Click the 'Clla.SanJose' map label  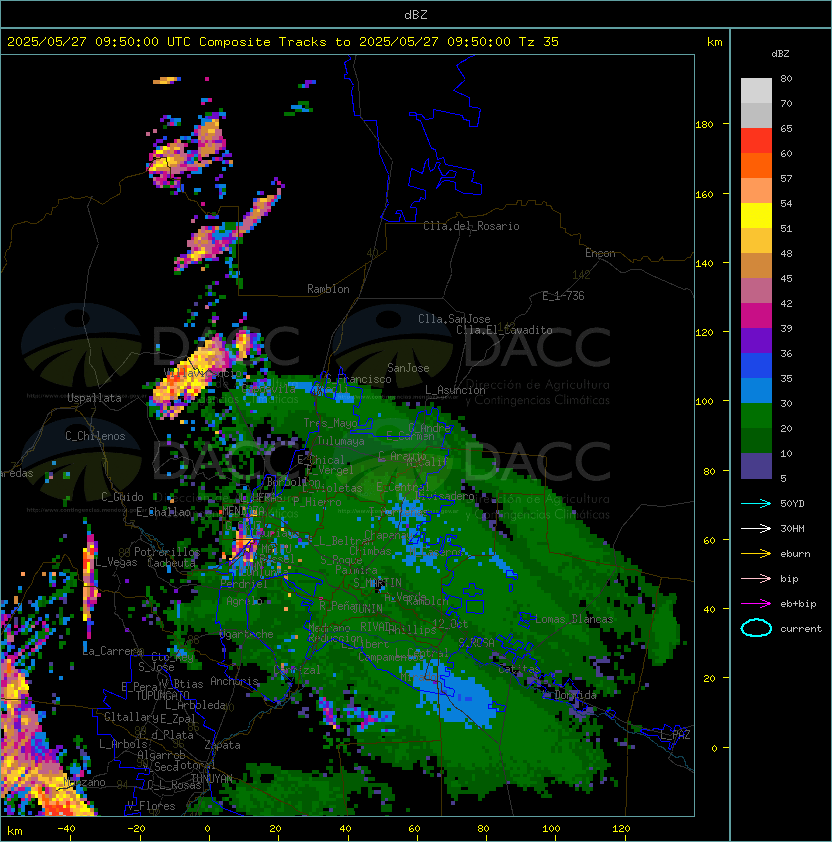point(454,319)
